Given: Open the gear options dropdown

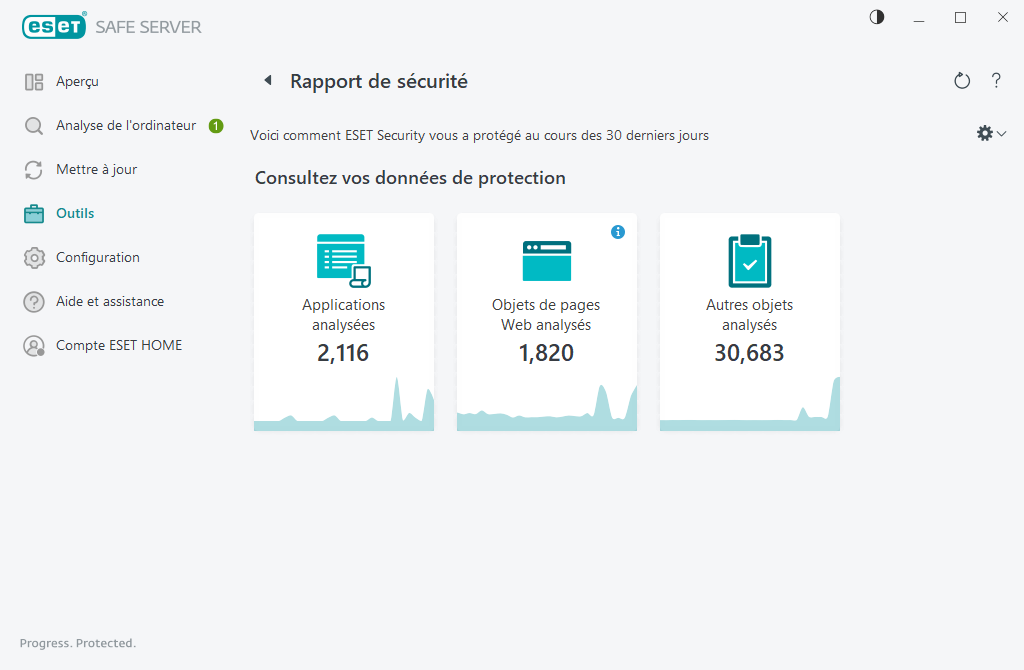Looking at the screenshot, I should [x=984, y=132].
